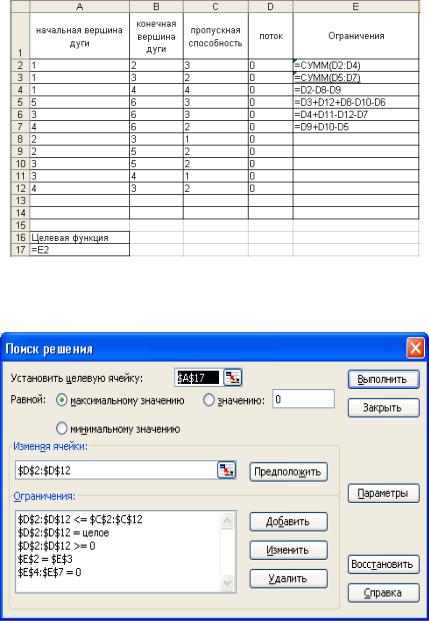Open Справка help button
Screen dimensions: 429x621
[383, 593]
